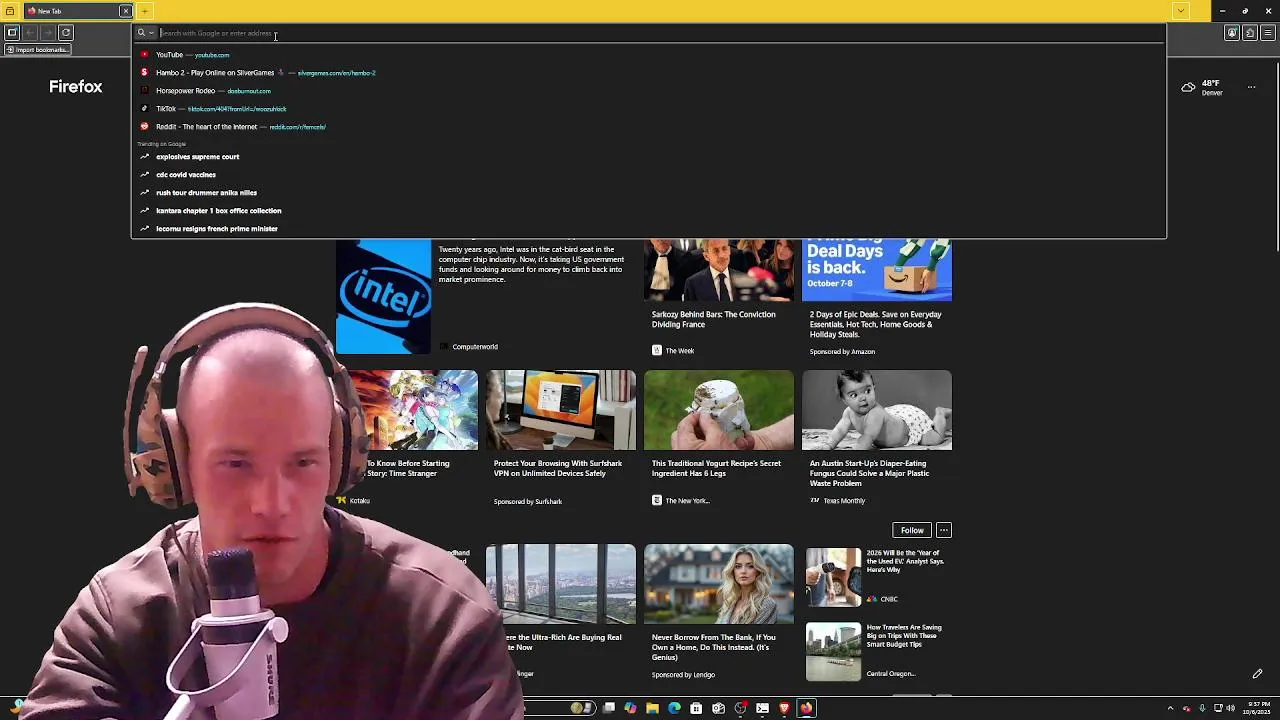Open the Sarkozy Behind Bars article
Screen dimensions: 1280x720
(x=719, y=298)
